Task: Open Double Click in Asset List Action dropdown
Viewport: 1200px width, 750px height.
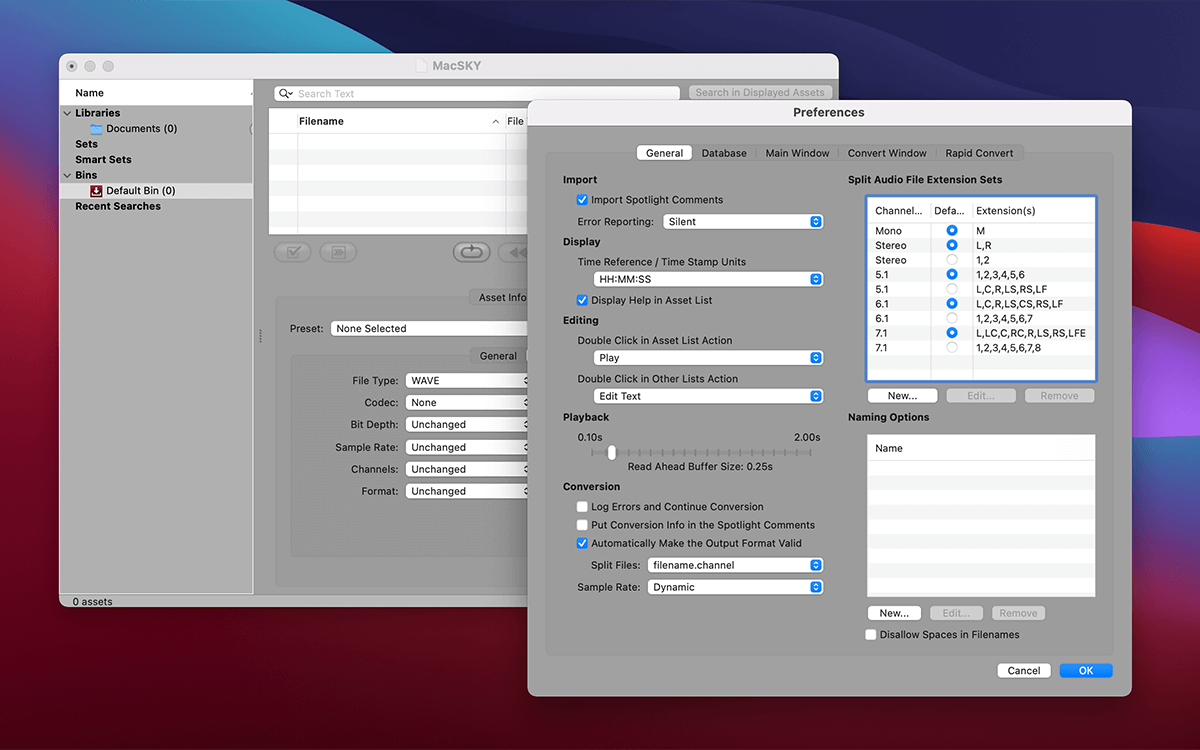Action: pos(708,358)
